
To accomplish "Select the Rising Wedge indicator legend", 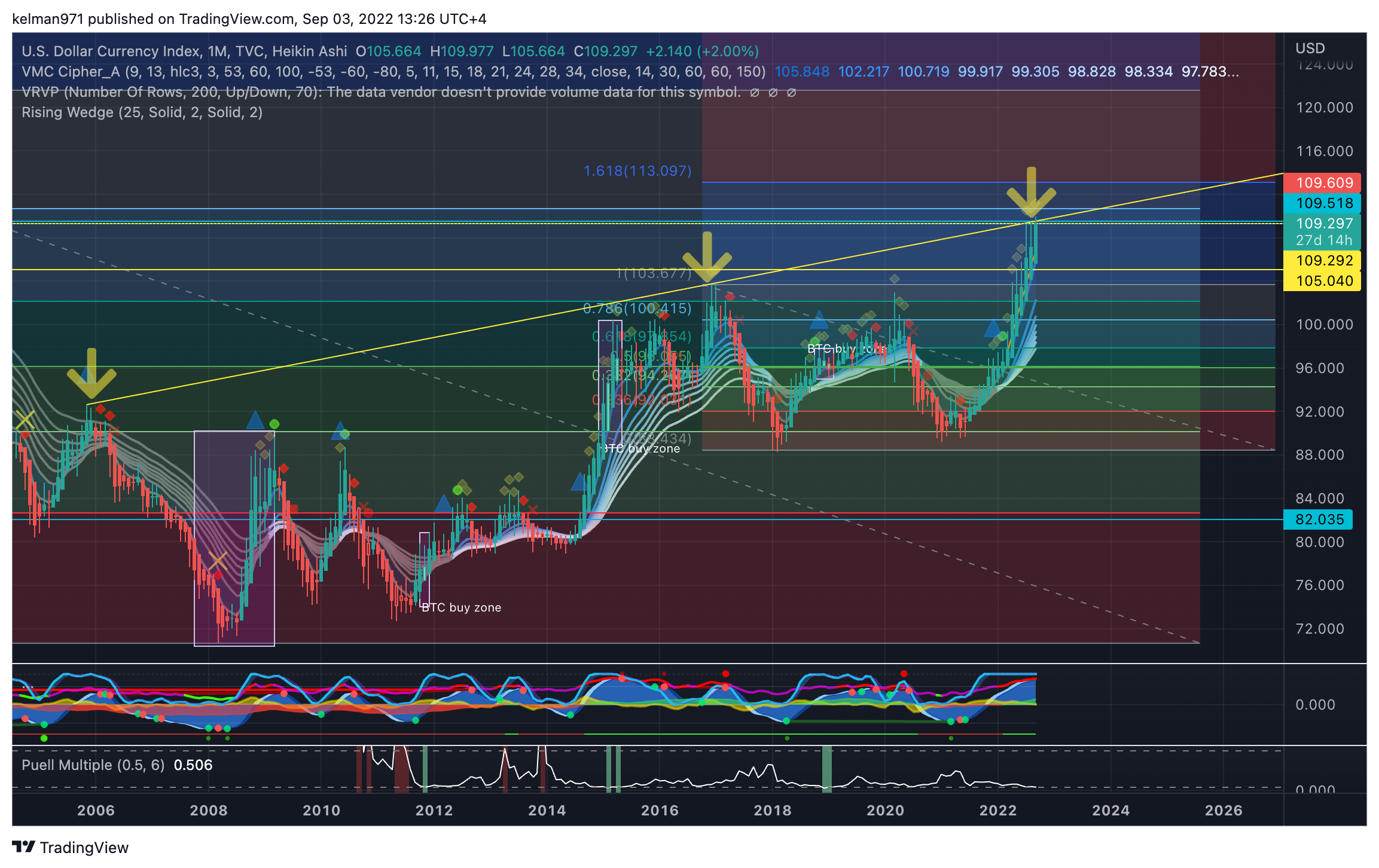I will coord(142,112).
